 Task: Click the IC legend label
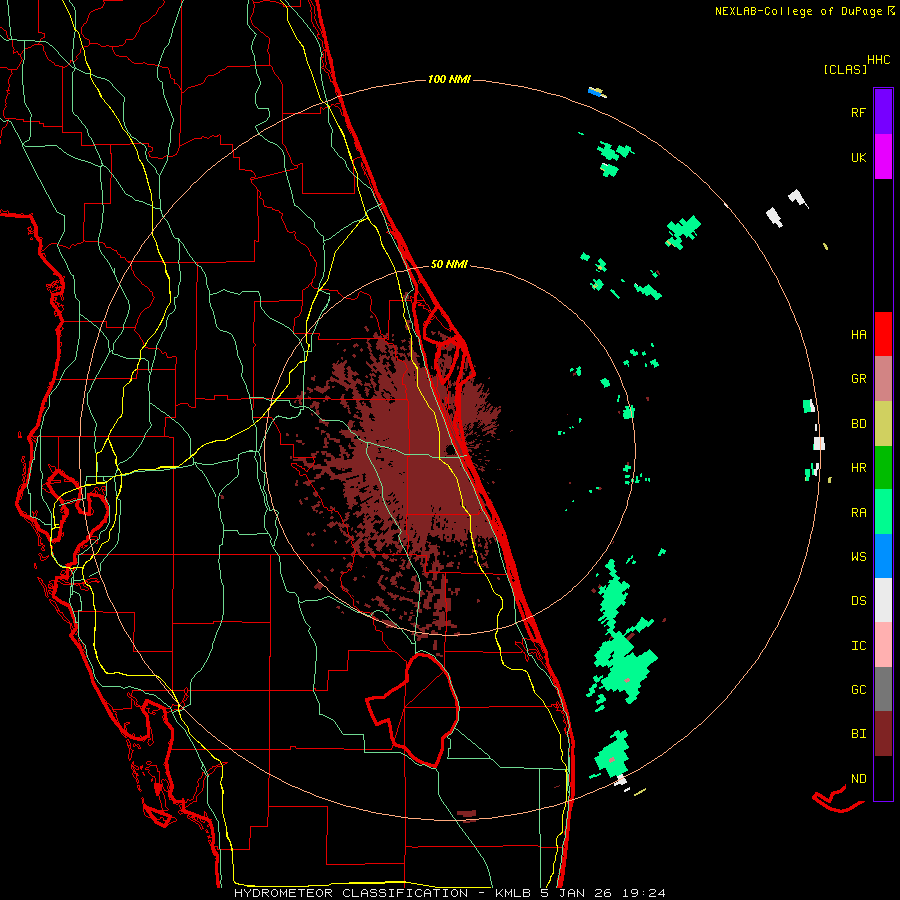858,646
